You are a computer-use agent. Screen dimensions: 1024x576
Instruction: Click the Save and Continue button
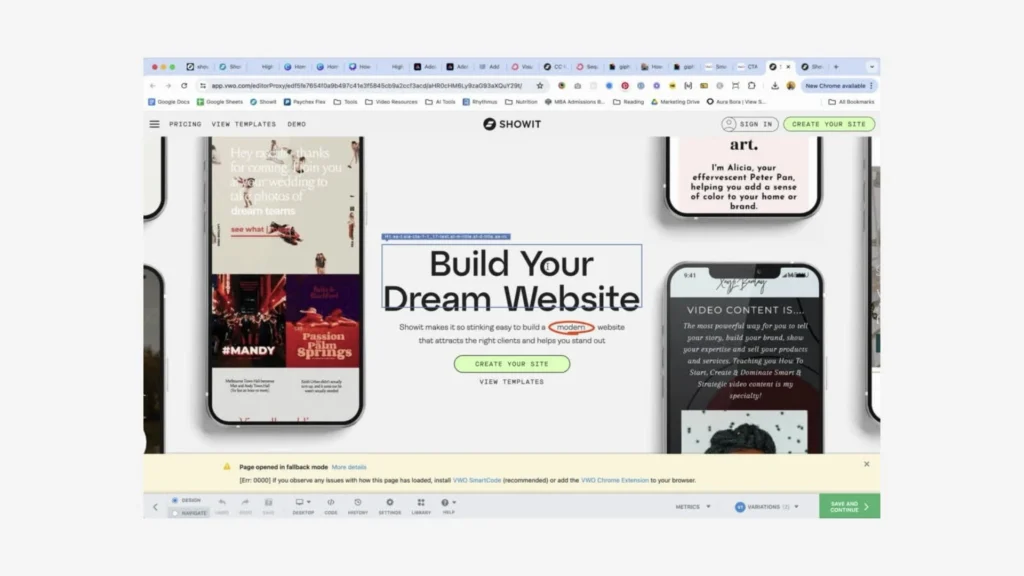coord(849,506)
